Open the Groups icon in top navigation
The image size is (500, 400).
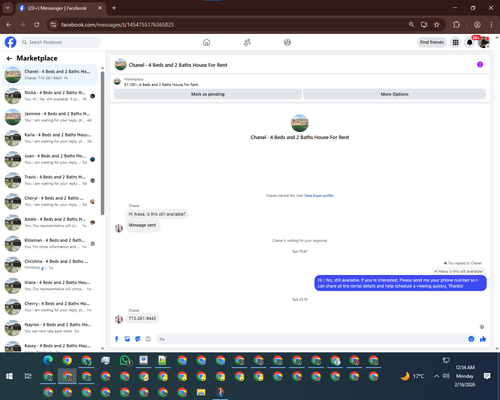[x=287, y=42]
